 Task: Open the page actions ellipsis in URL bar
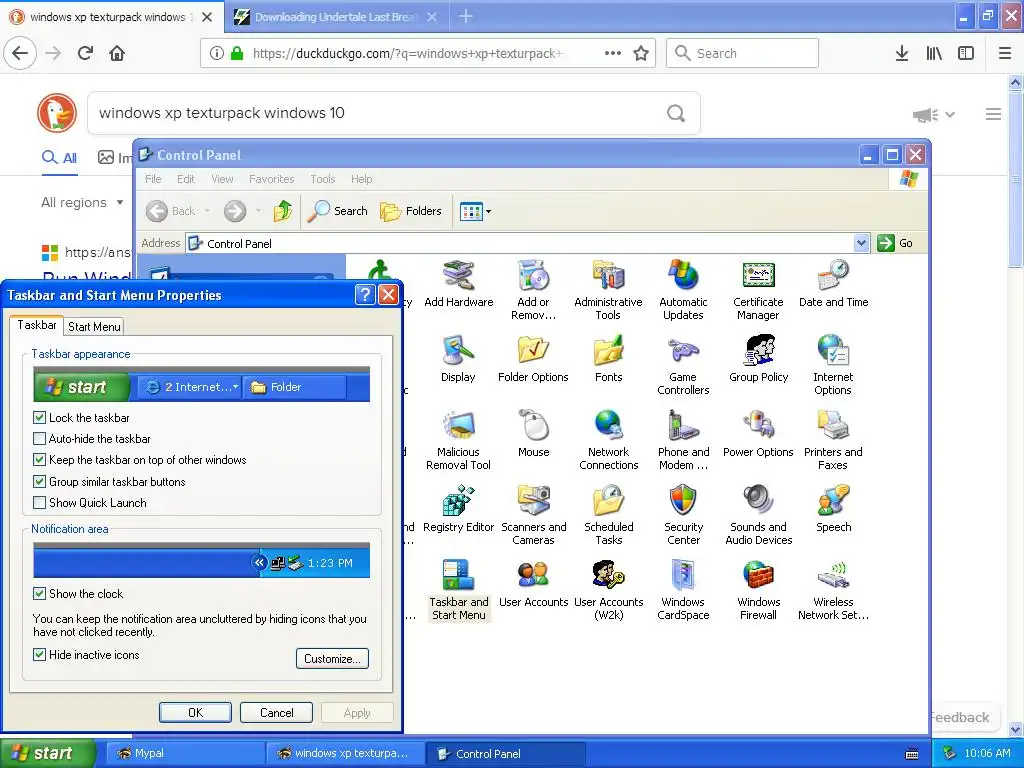[x=613, y=53]
